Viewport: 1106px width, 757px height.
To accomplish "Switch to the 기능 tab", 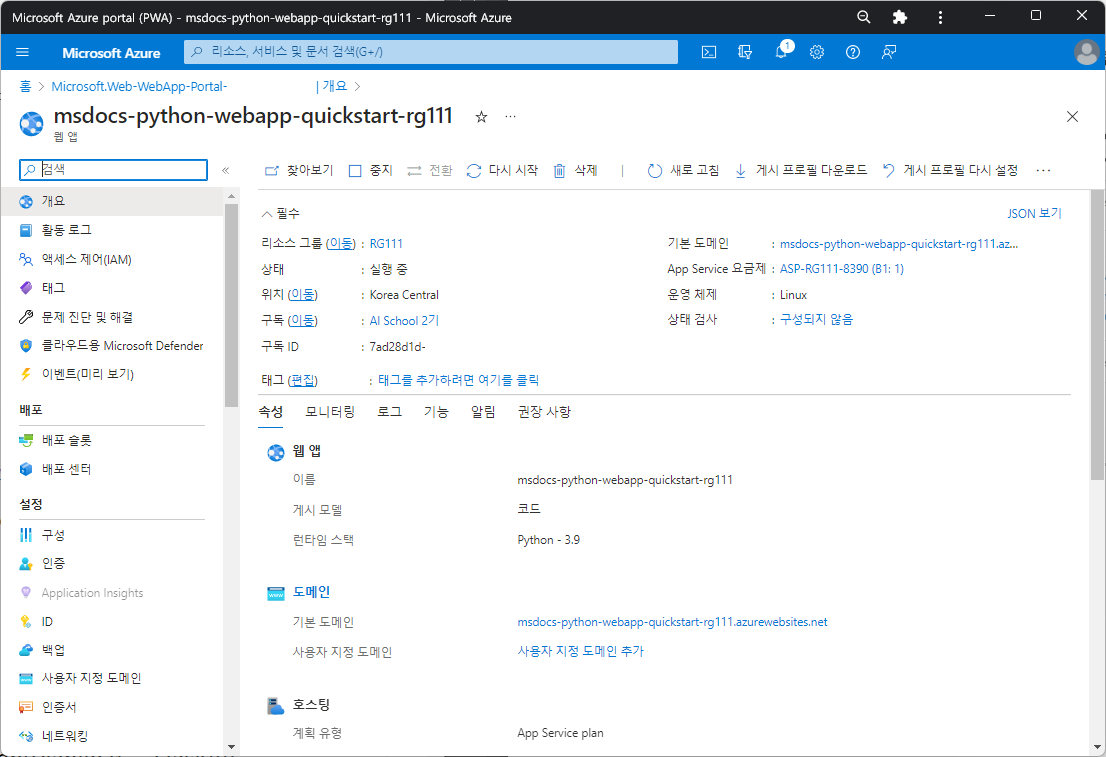I will pyautogui.click(x=436, y=411).
